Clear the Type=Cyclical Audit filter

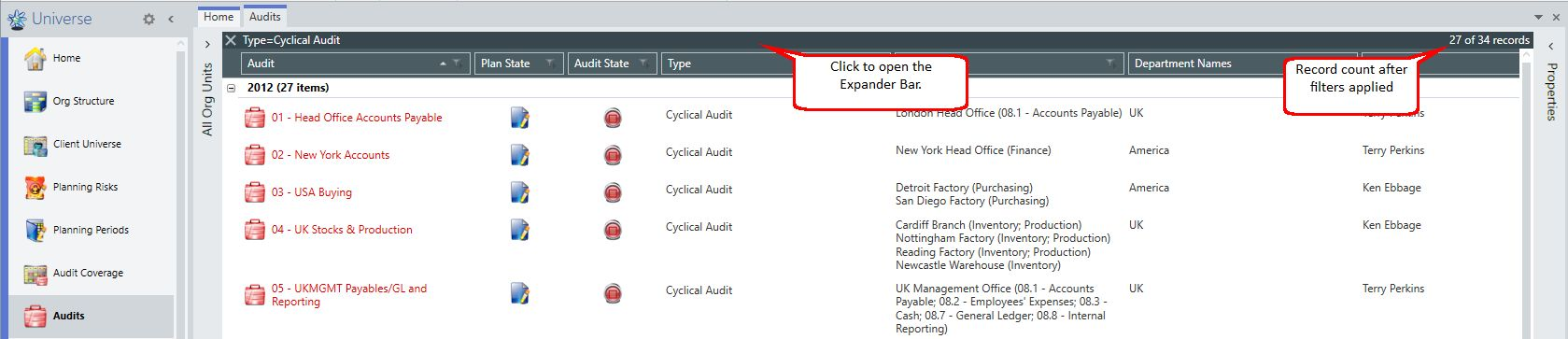231,40
